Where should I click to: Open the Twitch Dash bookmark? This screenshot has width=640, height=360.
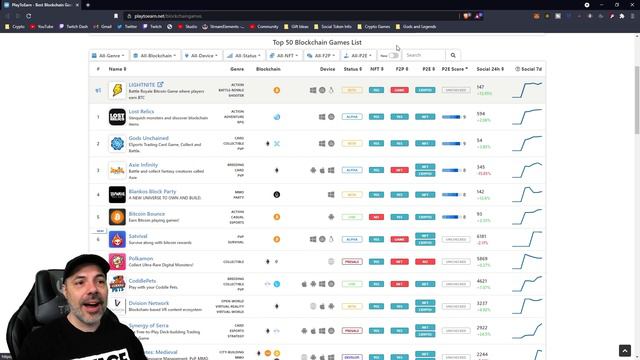[x=73, y=27]
